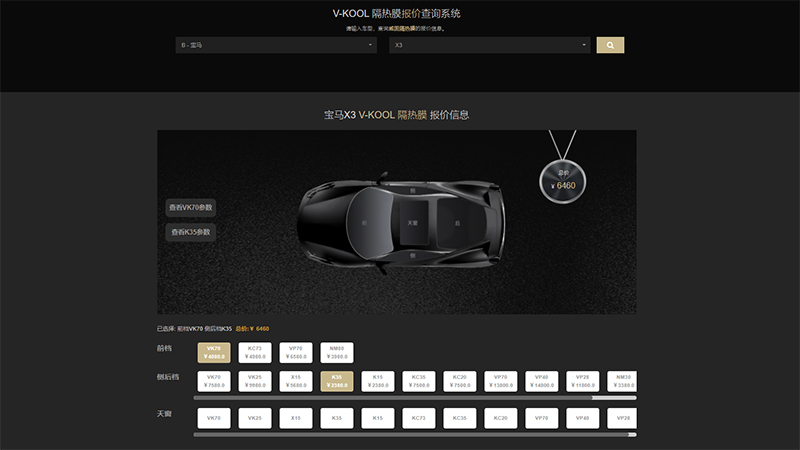800x450 pixels.
Task: Click 查看K35参数 button
Action: [x=191, y=232]
